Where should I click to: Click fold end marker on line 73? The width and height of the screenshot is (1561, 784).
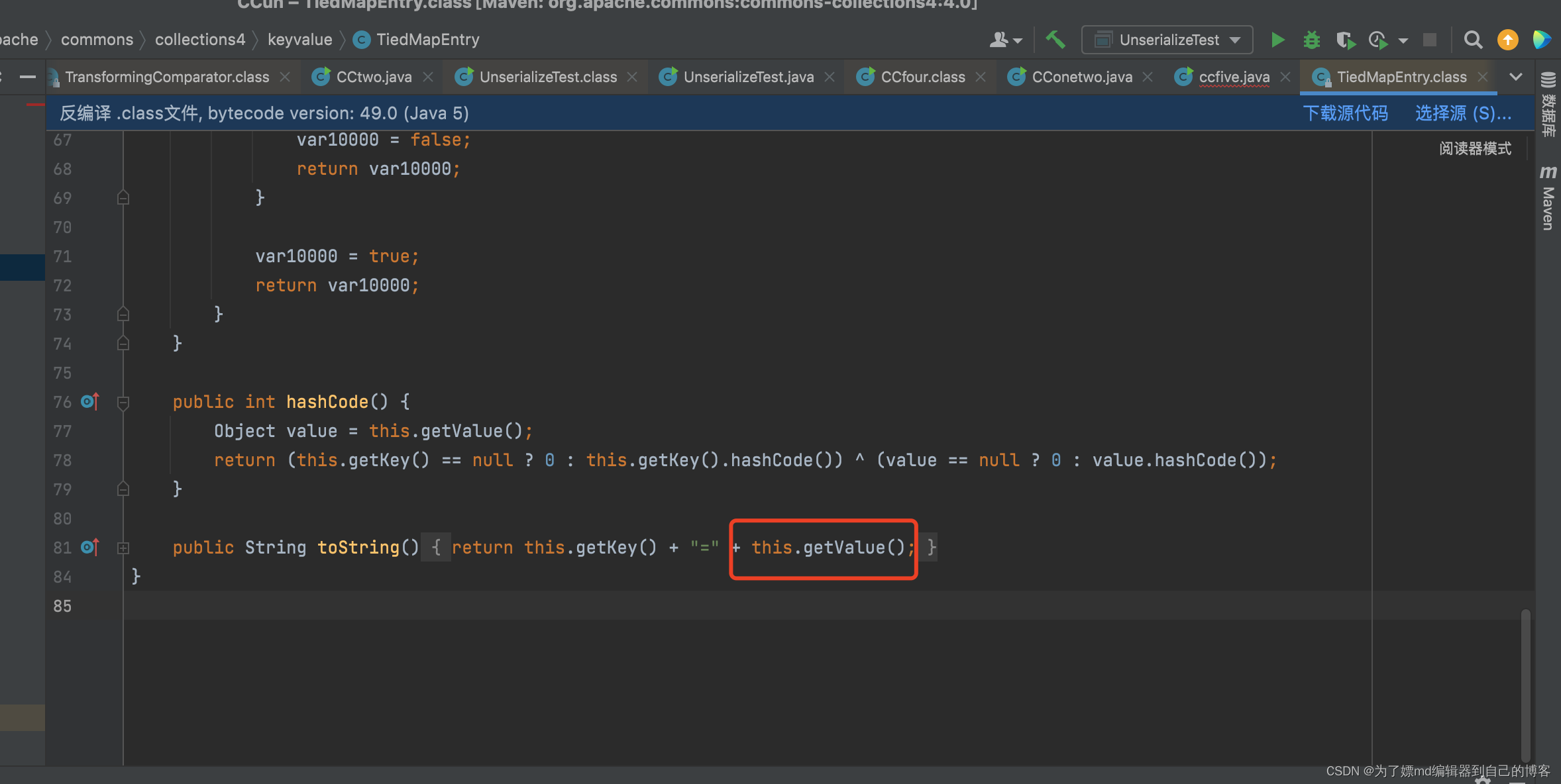click(123, 314)
